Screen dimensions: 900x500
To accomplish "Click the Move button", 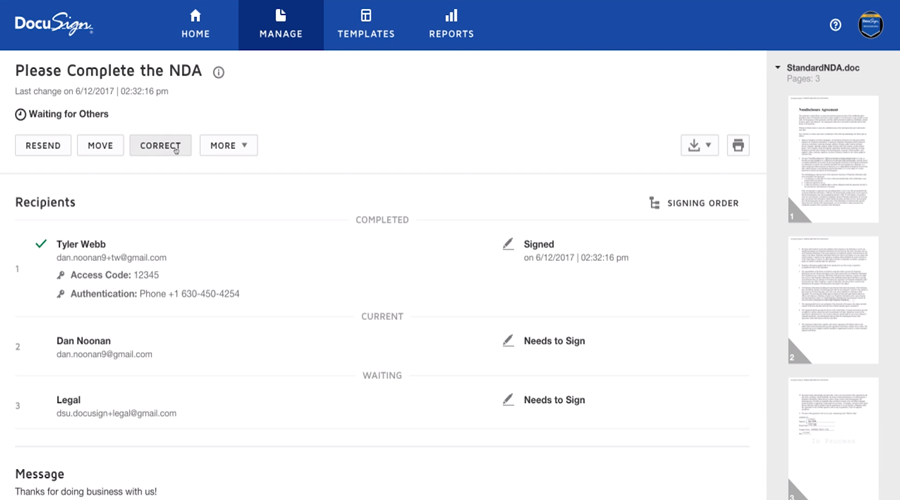I will [x=100, y=145].
